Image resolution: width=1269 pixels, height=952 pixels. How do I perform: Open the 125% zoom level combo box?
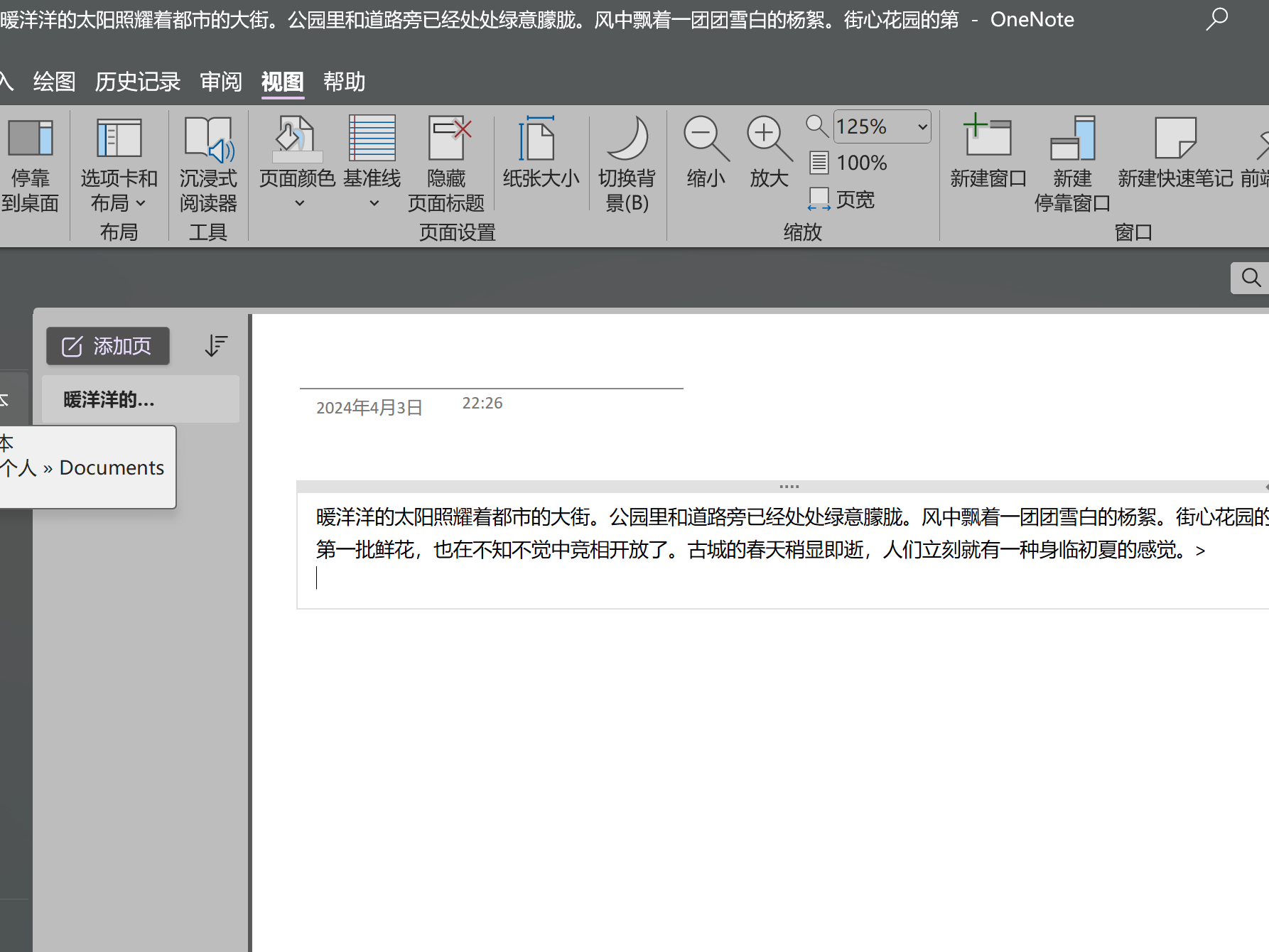click(x=882, y=126)
